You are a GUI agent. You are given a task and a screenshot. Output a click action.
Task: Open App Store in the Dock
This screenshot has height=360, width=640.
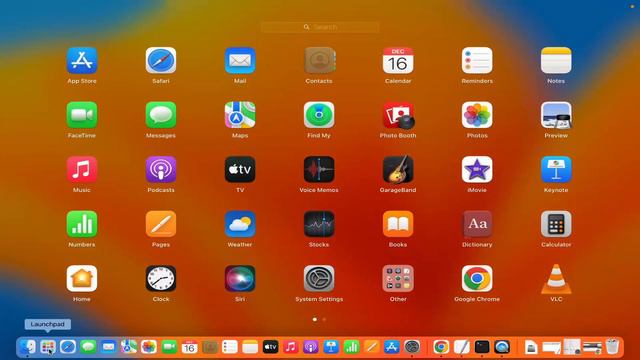coord(392,347)
